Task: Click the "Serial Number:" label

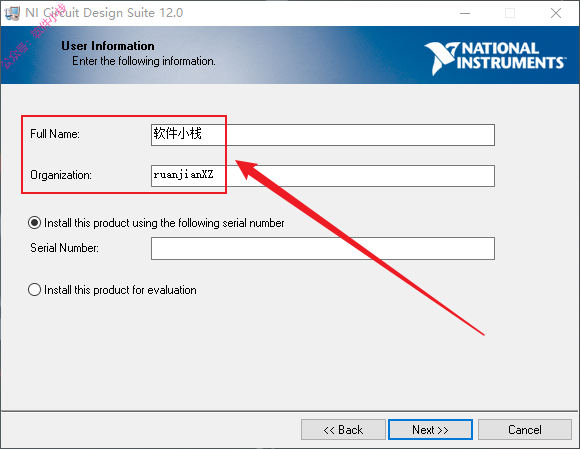Action: pos(64,248)
